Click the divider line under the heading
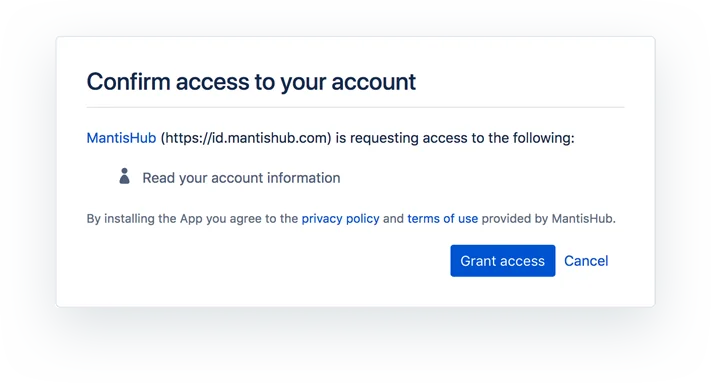The height and width of the screenshot is (383, 711). (x=356, y=107)
